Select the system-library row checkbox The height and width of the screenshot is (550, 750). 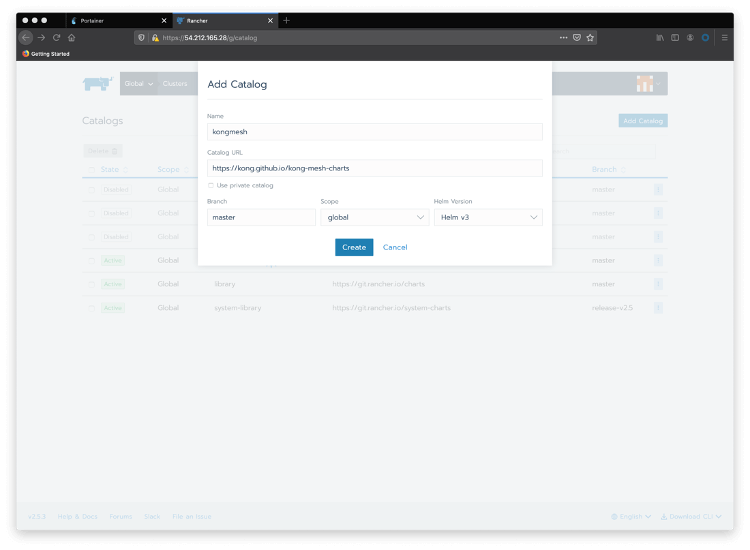tap(91, 308)
